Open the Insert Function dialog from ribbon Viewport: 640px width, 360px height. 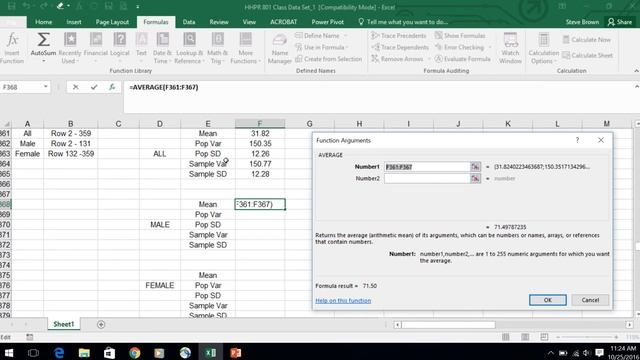[12, 48]
